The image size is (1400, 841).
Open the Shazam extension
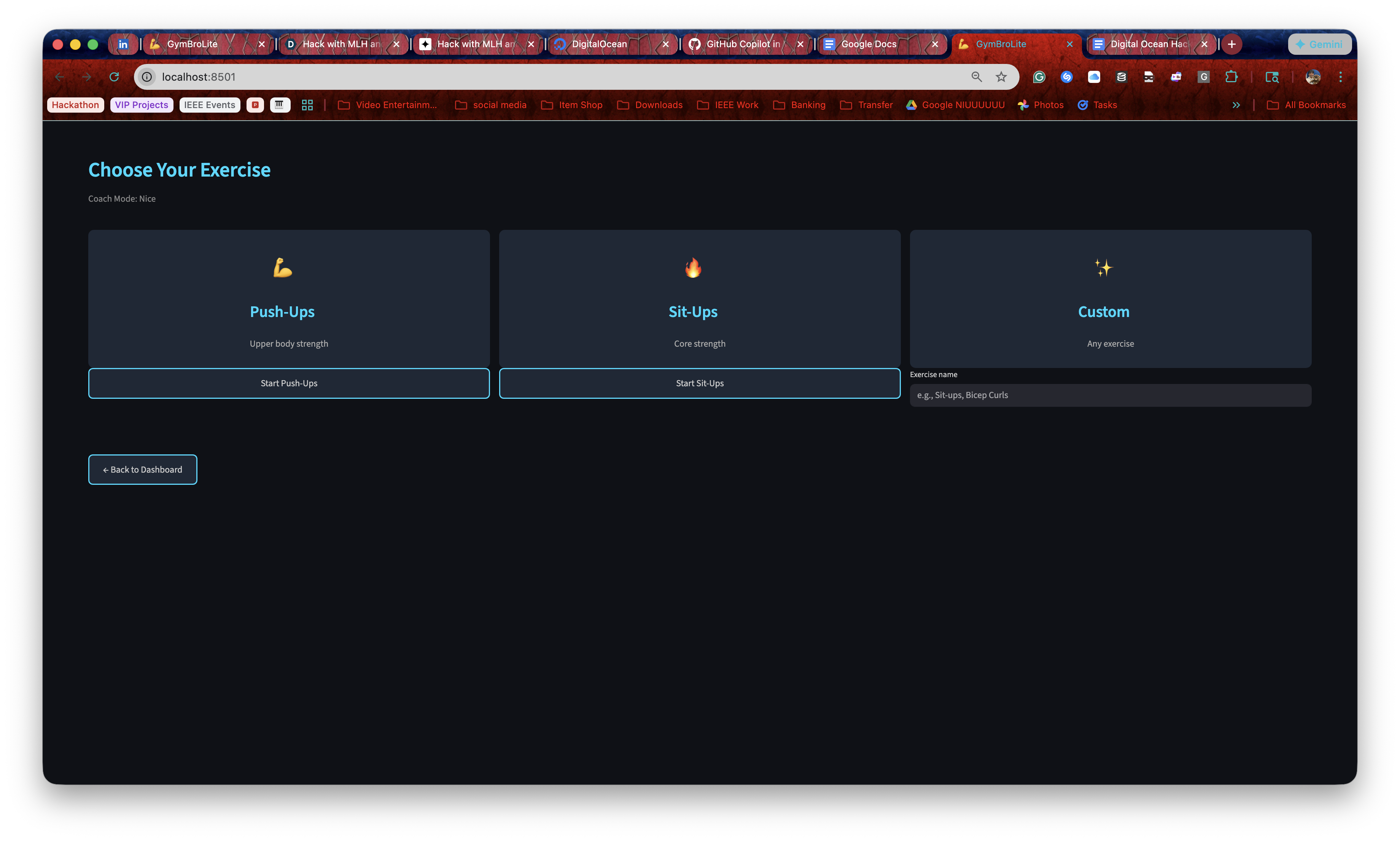coord(1066,77)
